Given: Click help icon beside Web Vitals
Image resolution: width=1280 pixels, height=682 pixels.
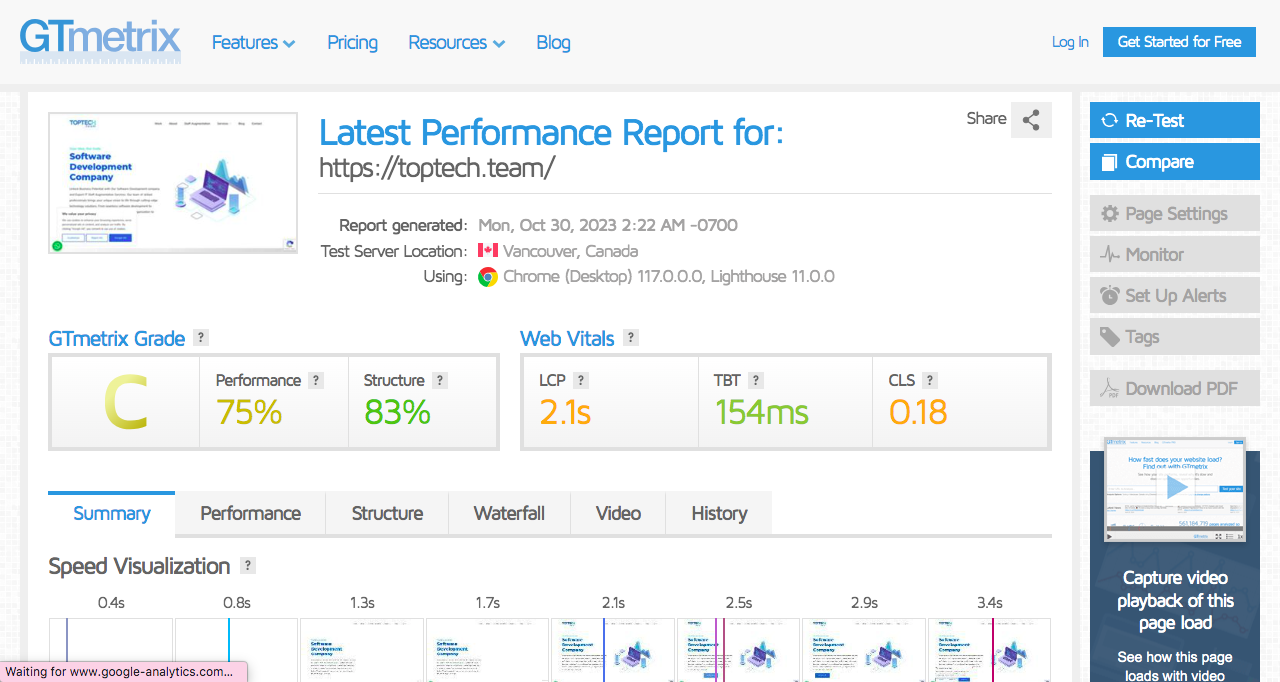Looking at the screenshot, I should [631, 338].
